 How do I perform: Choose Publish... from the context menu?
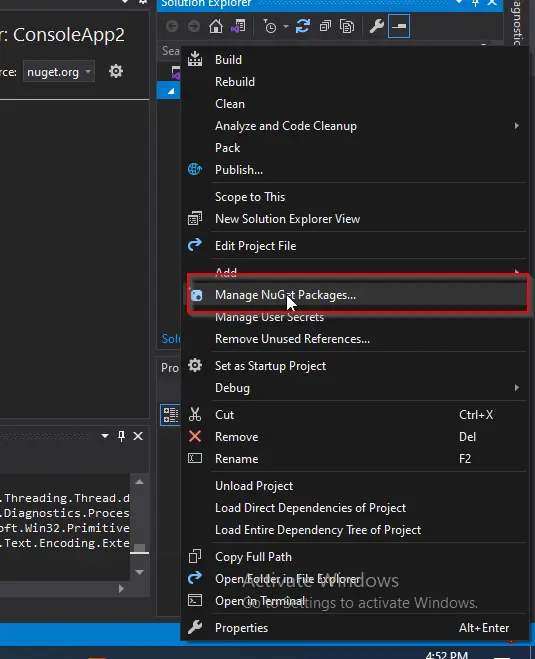[x=356, y=170]
